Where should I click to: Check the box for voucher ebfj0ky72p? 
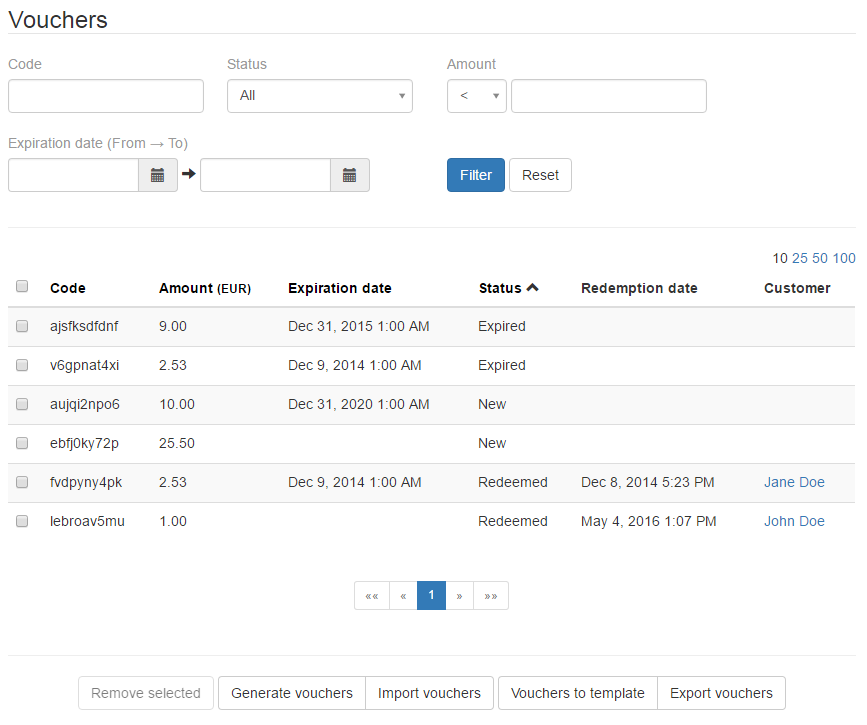click(22, 443)
